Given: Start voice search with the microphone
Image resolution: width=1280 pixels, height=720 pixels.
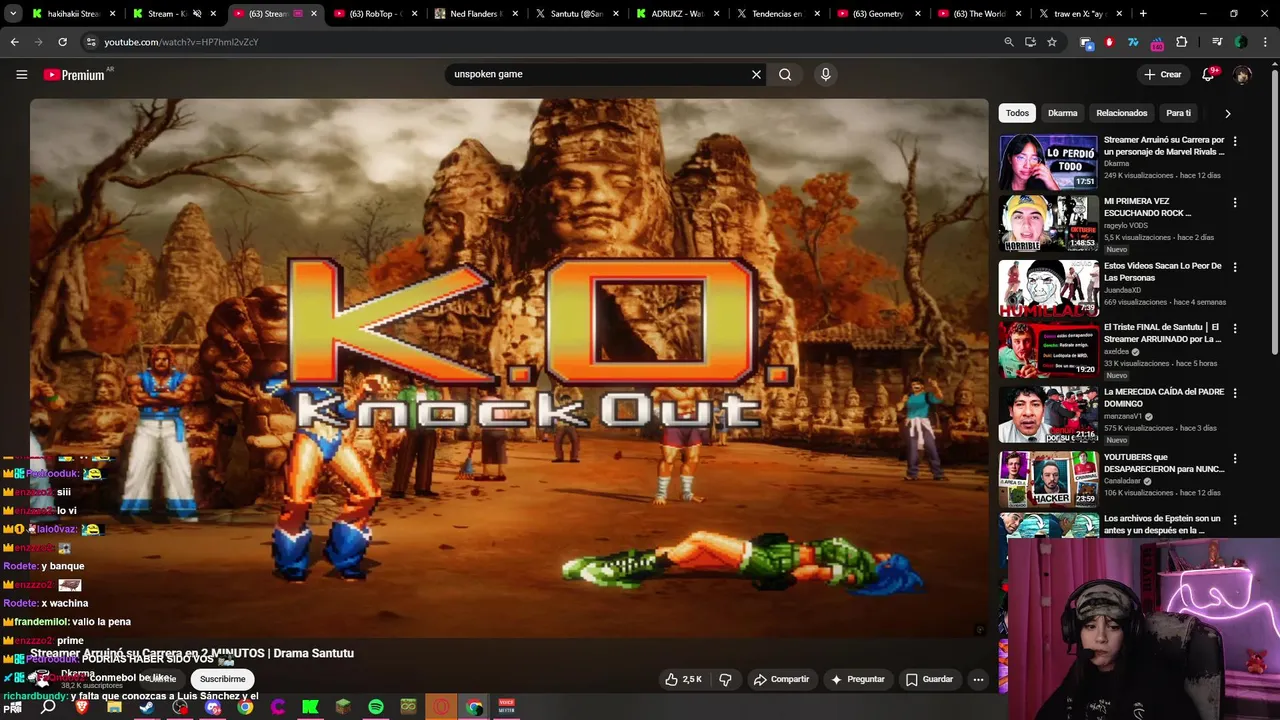Looking at the screenshot, I should [x=825, y=74].
